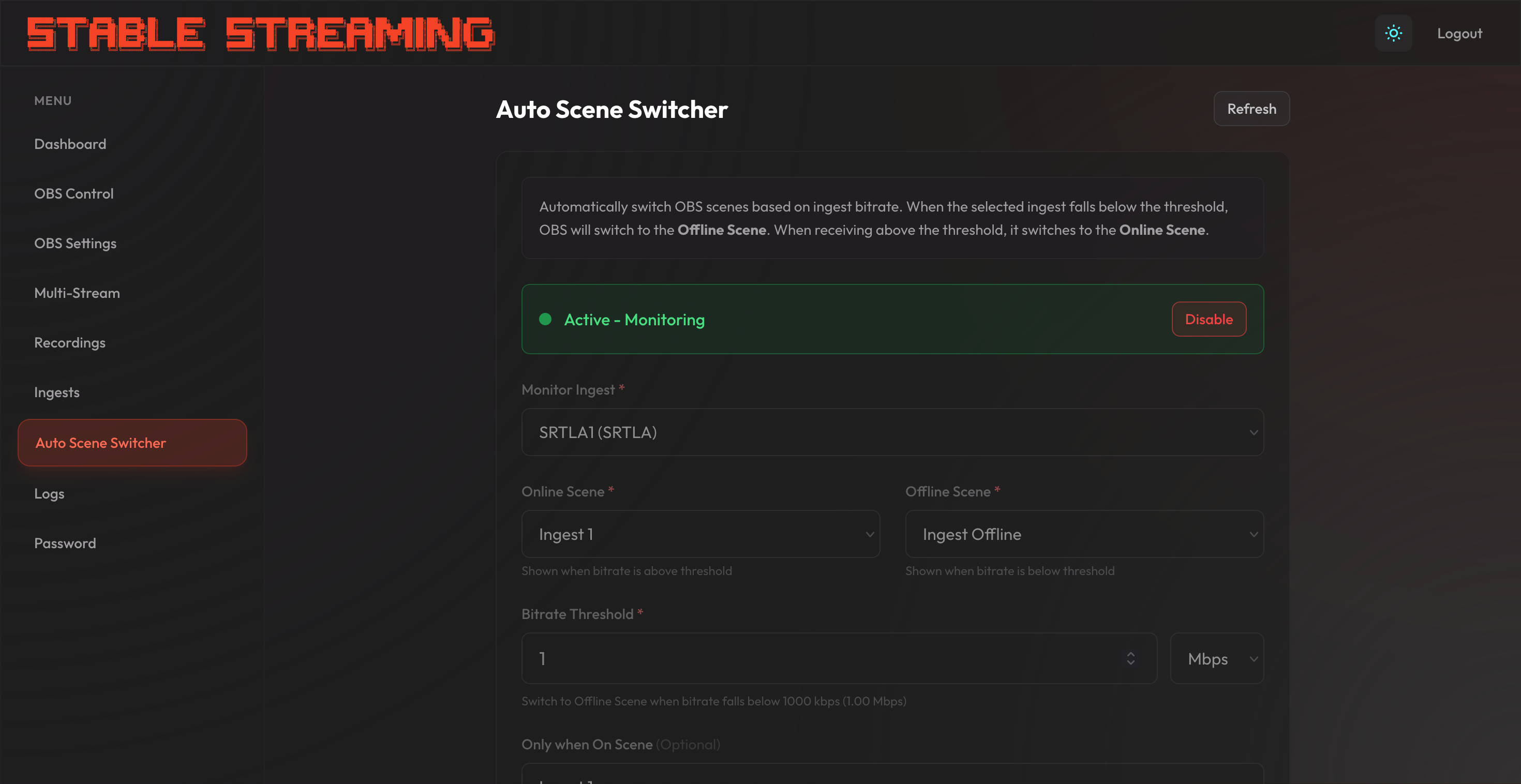This screenshot has width=1521, height=784.
Task: Click the Stable Streaming logo
Action: 260,33
